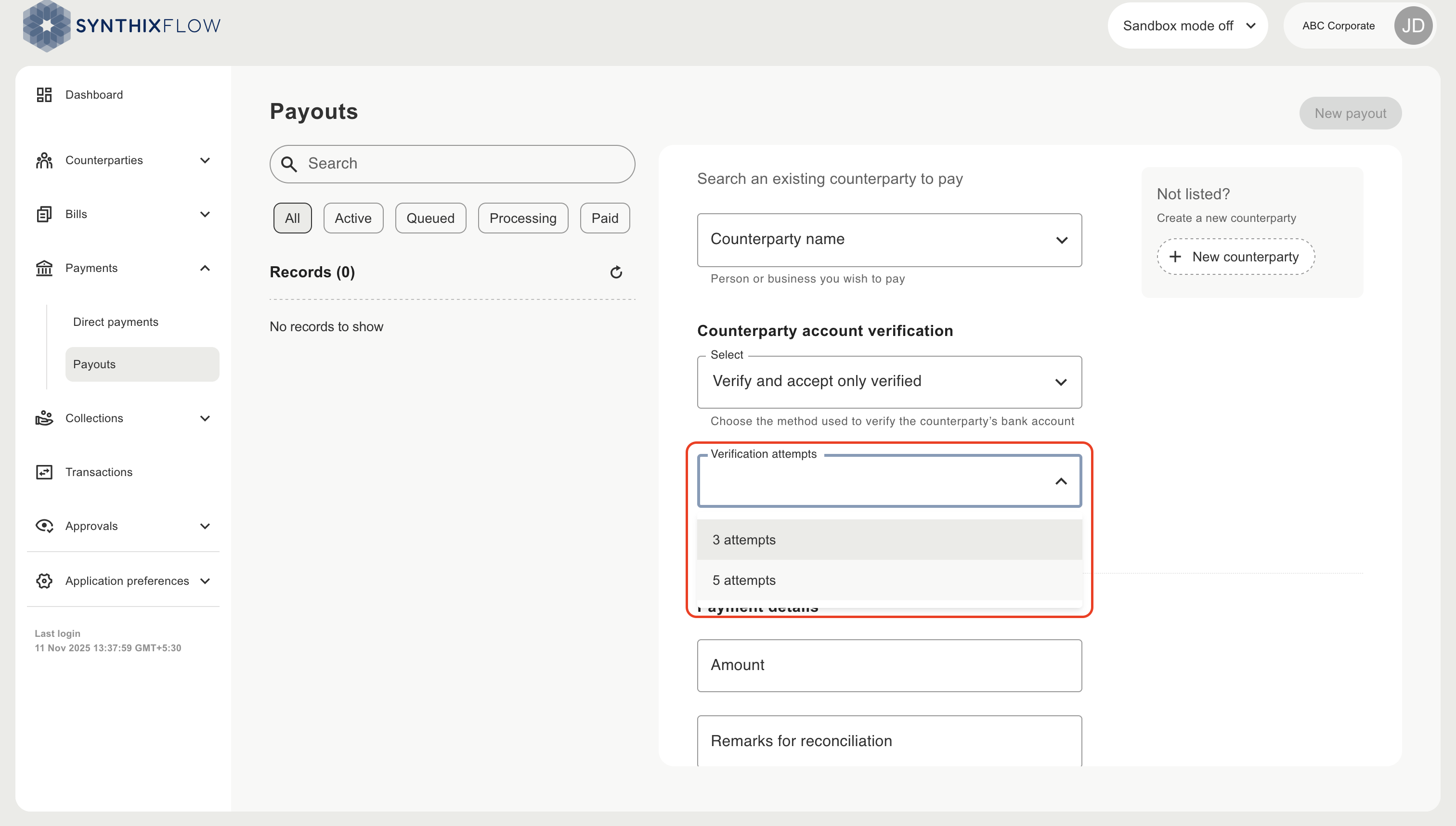This screenshot has height=826, width=1456.
Task: Click the Payments sidebar label
Action: click(x=91, y=268)
